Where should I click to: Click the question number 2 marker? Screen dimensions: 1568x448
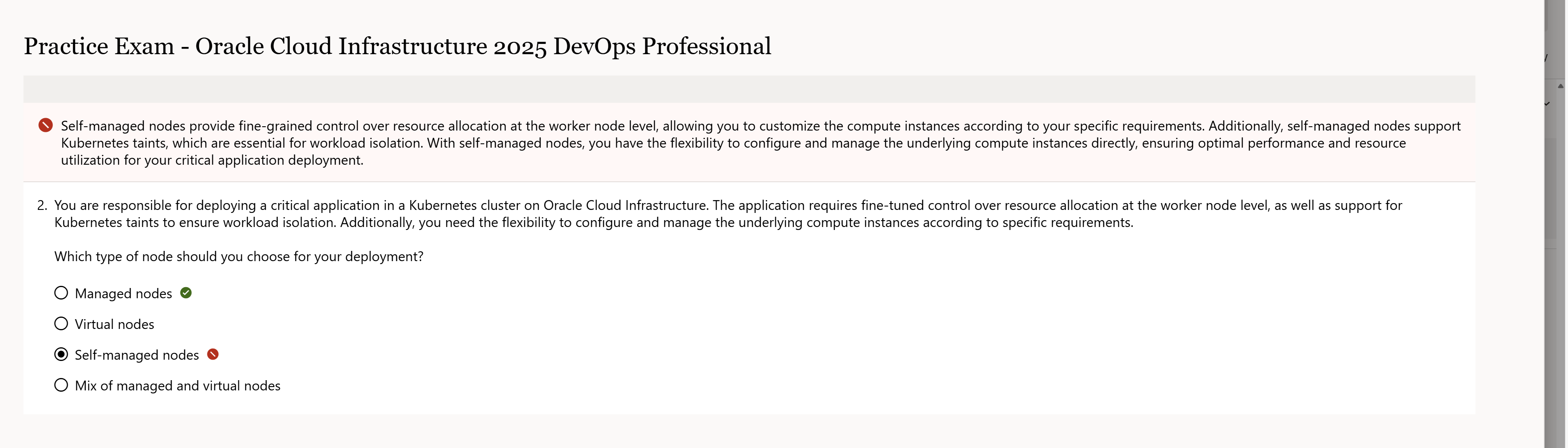(41, 205)
